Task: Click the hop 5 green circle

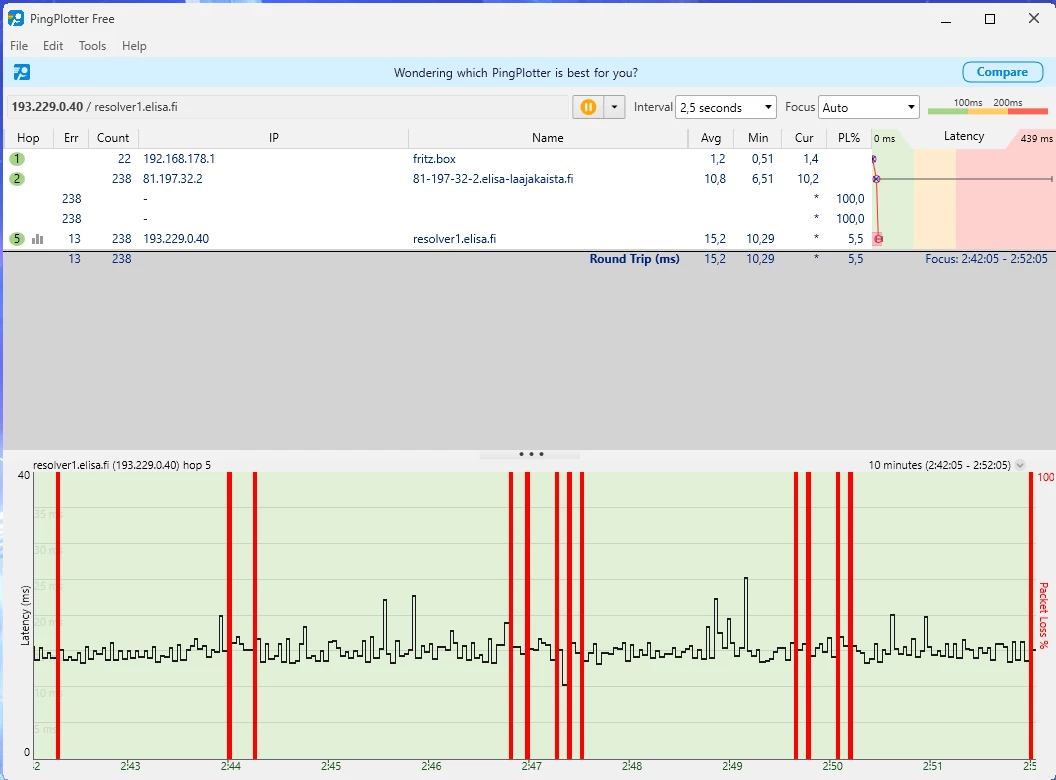Action: [x=17, y=238]
